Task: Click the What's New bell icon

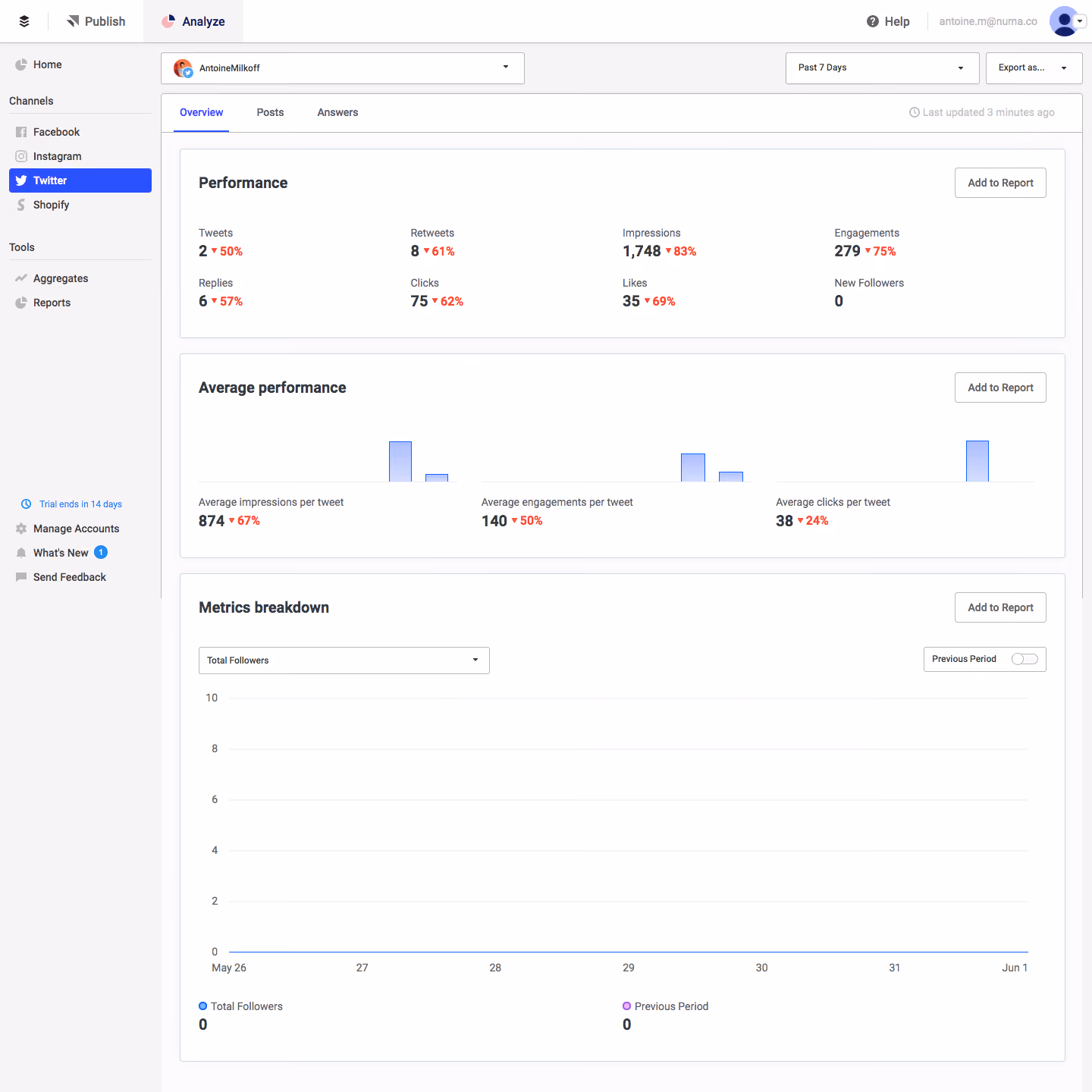Action: 21,553
